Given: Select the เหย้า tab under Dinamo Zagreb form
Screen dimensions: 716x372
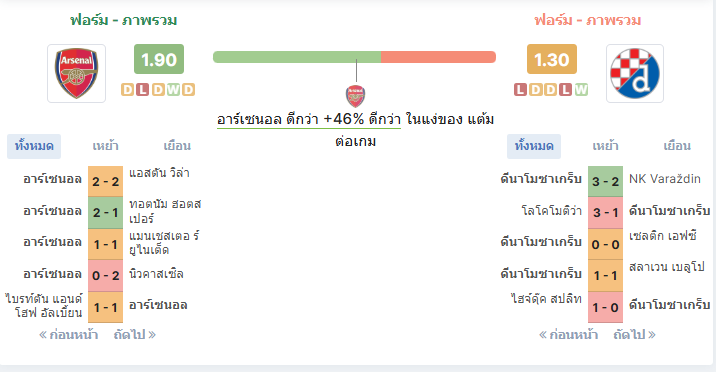Looking at the screenshot, I should click(605, 146).
